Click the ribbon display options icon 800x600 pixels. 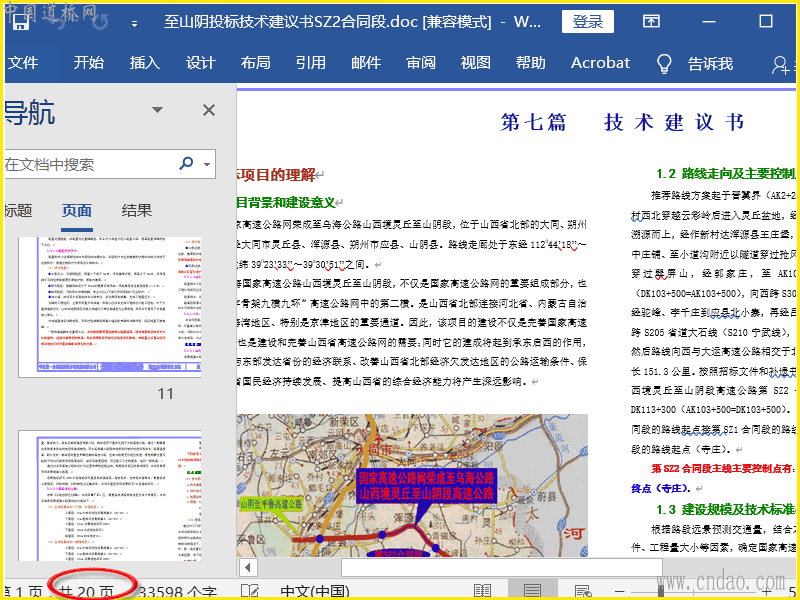tap(651, 21)
